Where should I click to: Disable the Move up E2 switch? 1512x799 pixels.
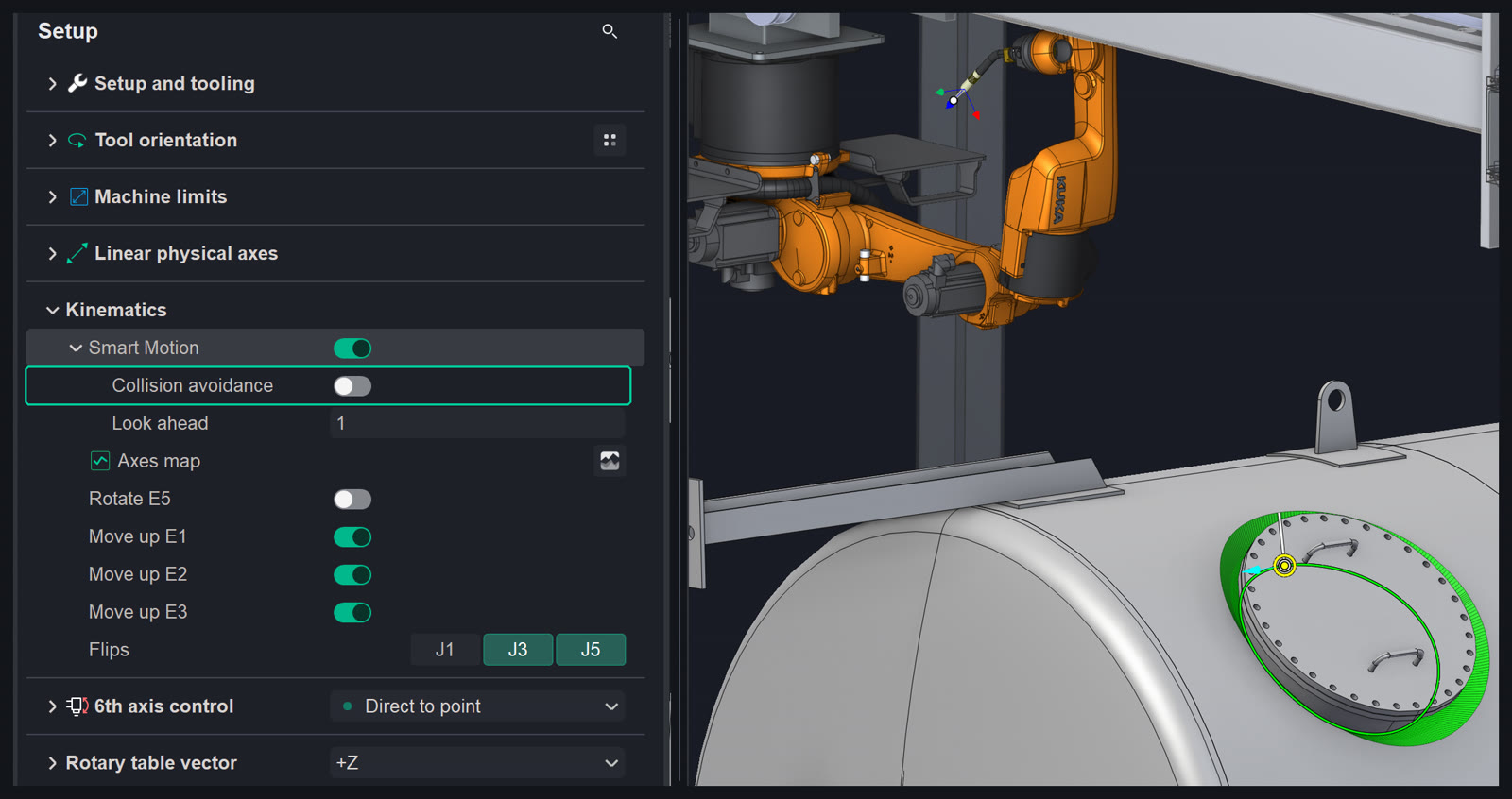[x=352, y=575]
